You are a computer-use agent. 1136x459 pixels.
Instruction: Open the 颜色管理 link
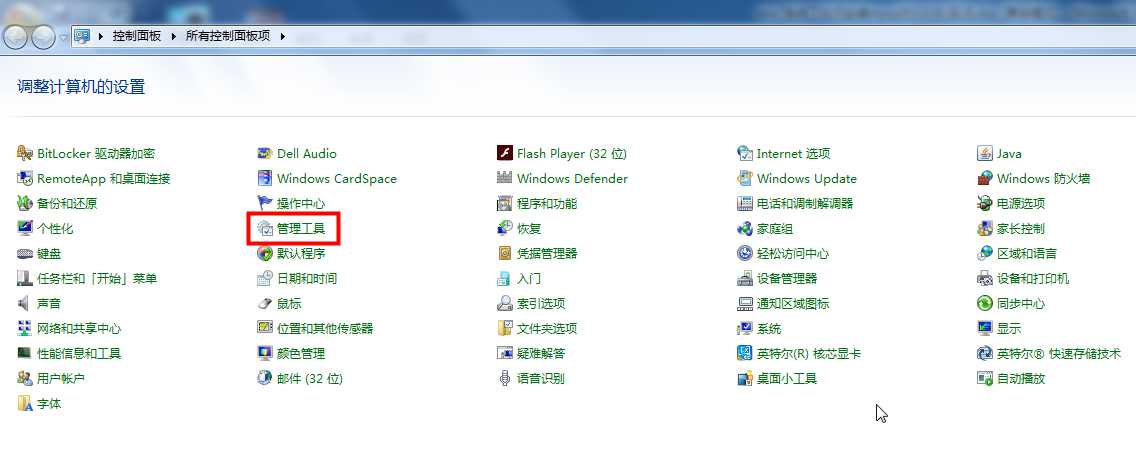pyautogui.click(x=301, y=353)
